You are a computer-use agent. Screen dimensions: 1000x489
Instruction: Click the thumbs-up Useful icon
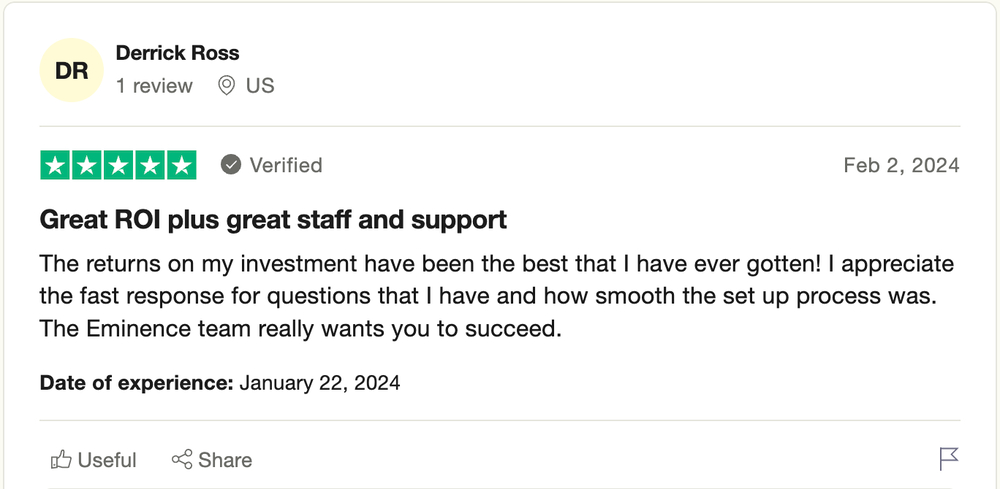[x=61, y=460]
